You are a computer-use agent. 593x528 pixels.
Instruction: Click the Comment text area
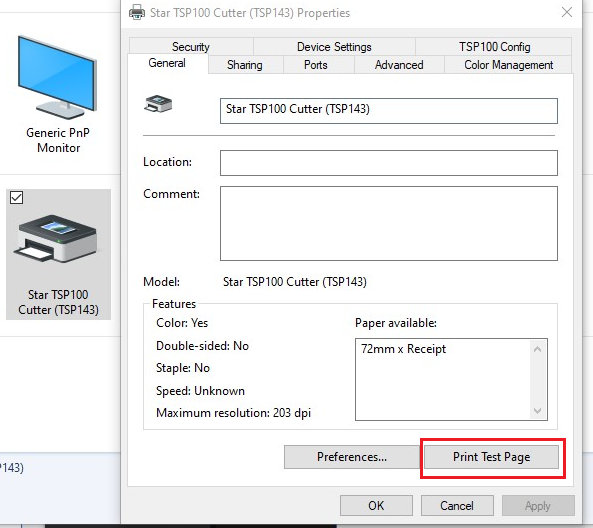pyautogui.click(x=389, y=223)
